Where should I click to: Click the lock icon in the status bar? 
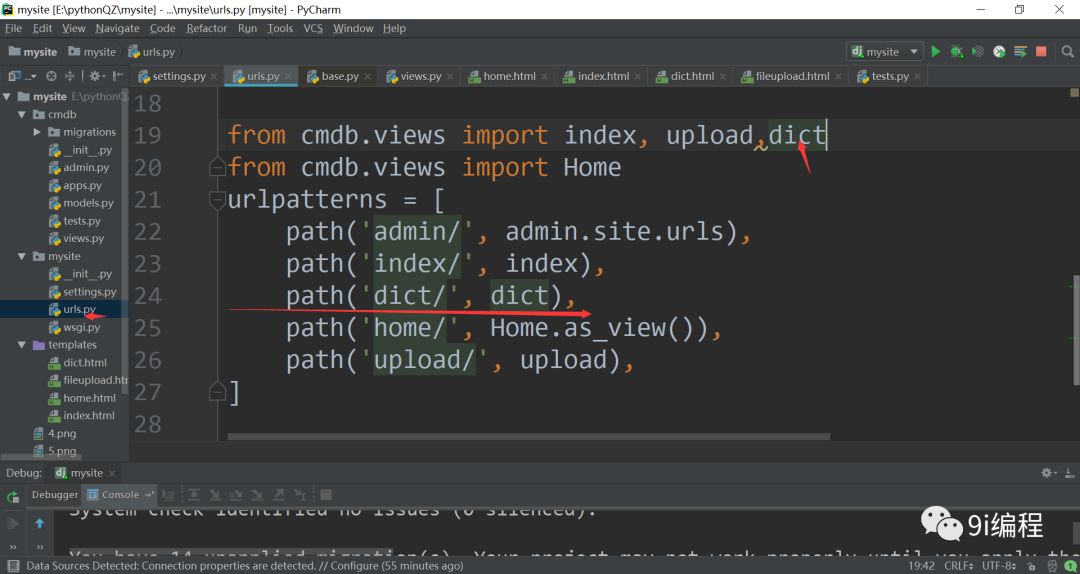(1032, 566)
